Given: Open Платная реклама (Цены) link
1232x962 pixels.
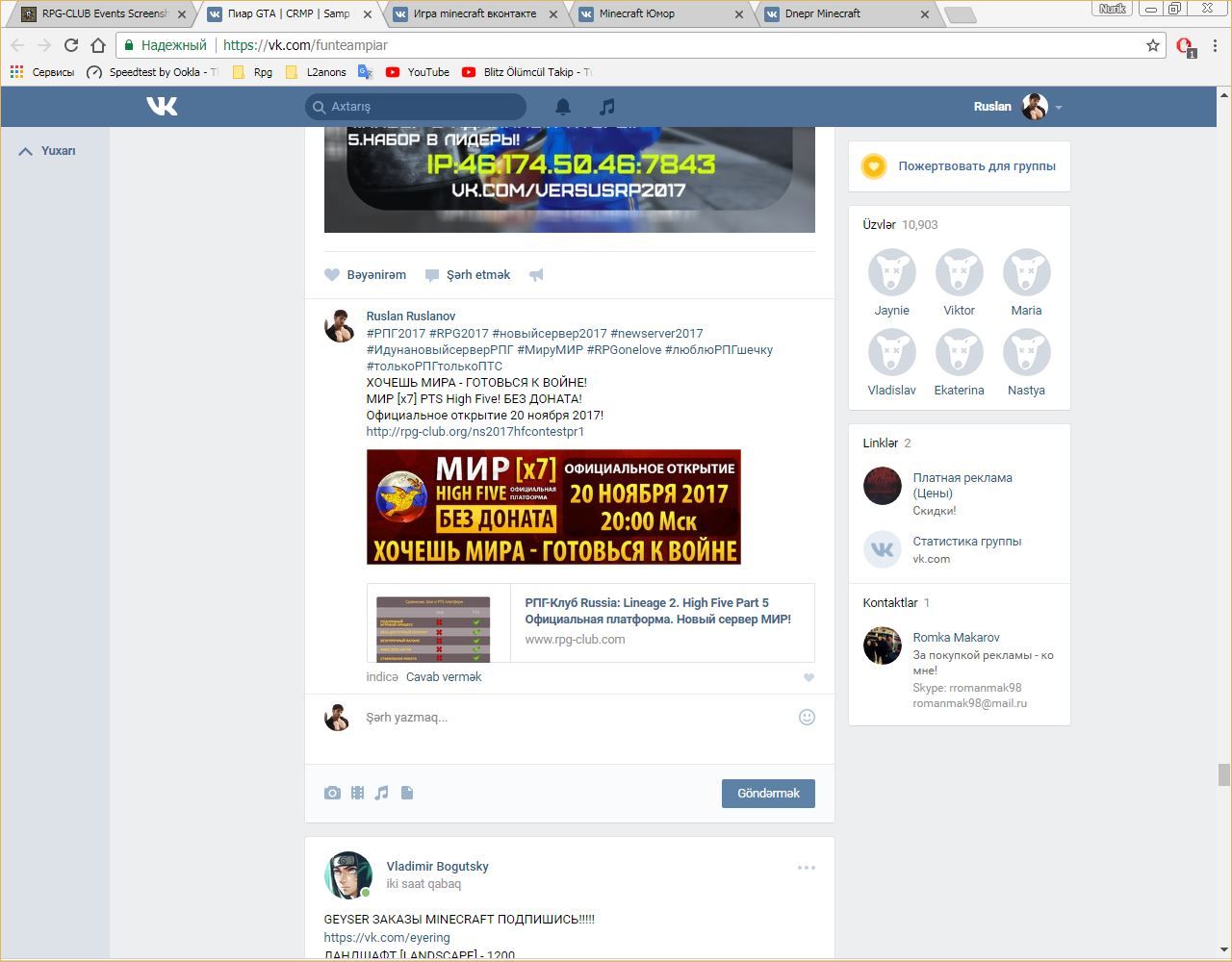Looking at the screenshot, I should coord(962,485).
